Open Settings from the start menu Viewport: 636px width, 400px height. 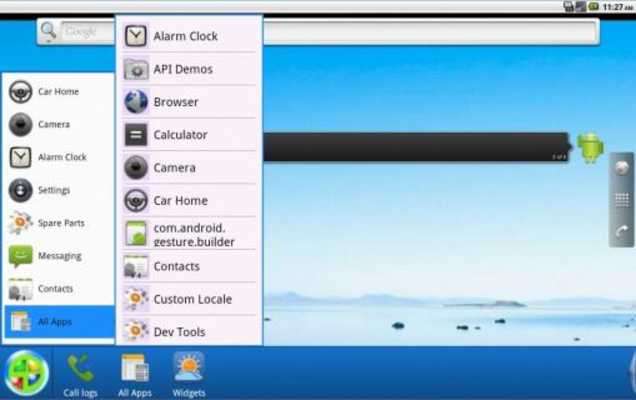tap(59, 190)
